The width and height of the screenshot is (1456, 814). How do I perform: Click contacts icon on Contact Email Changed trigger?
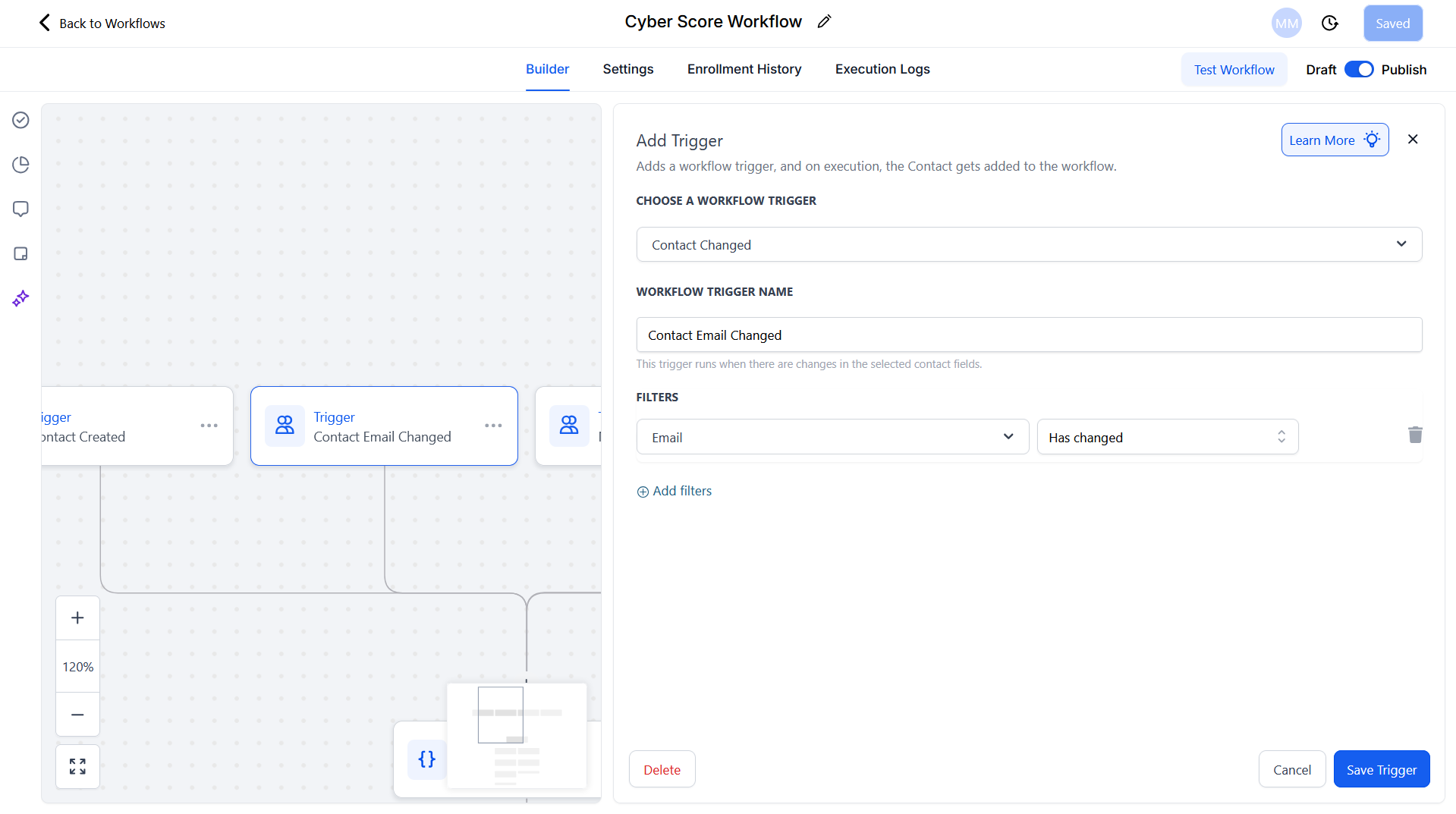pyautogui.click(x=285, y=426)
